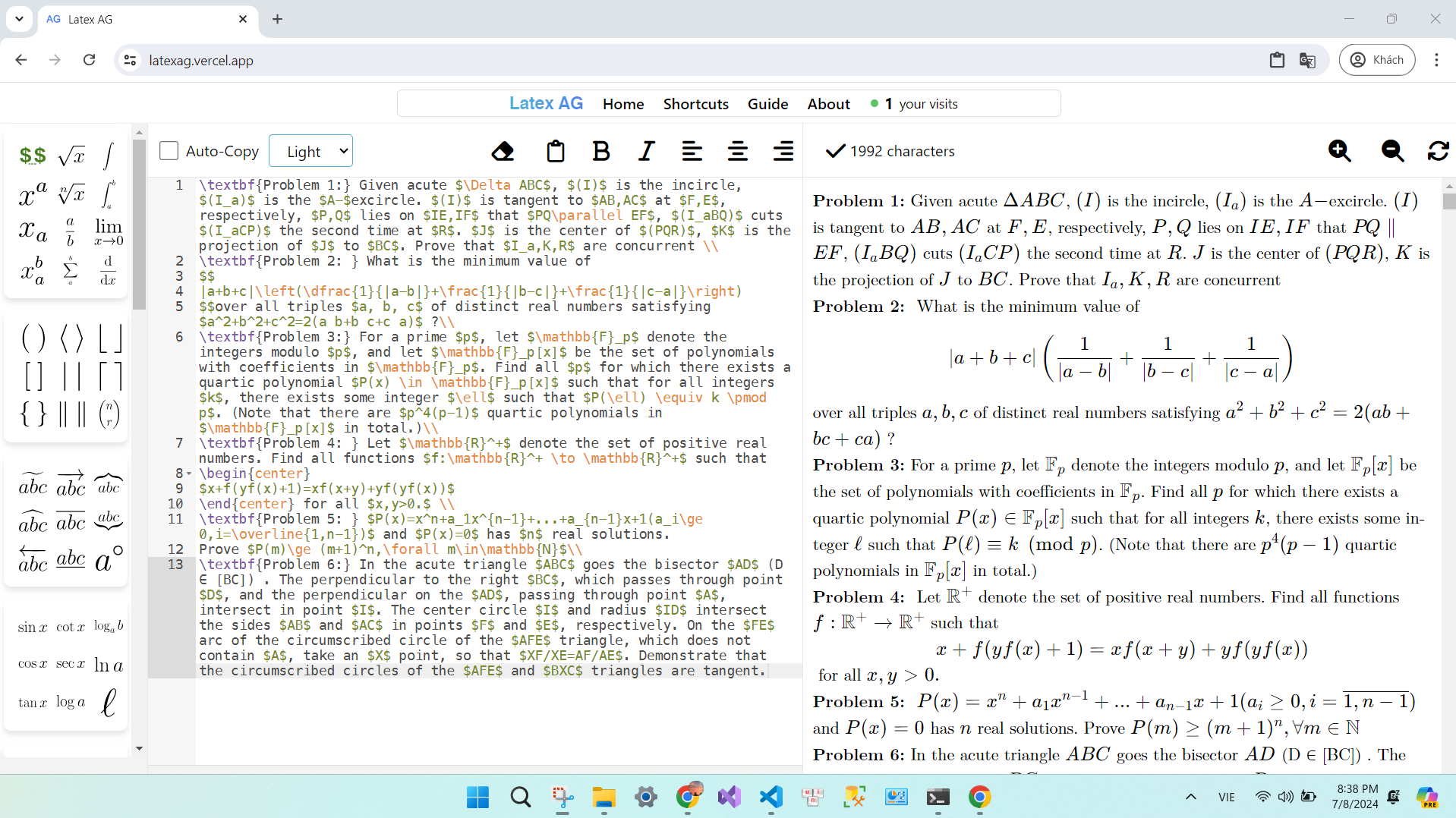Image resolution: width=1456 pixels, height=818 pixels.
Task: Go to the Home page
Action: coord(623,104)
